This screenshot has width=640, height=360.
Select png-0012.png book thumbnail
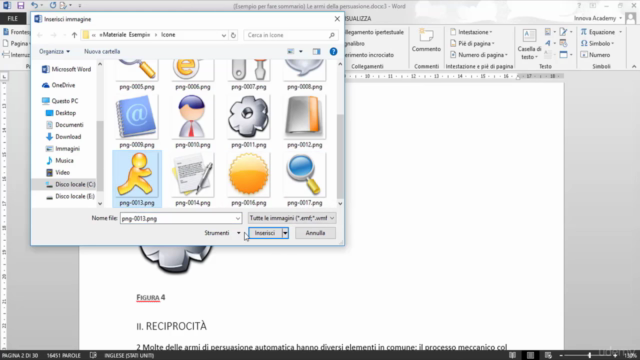[304, 121]
